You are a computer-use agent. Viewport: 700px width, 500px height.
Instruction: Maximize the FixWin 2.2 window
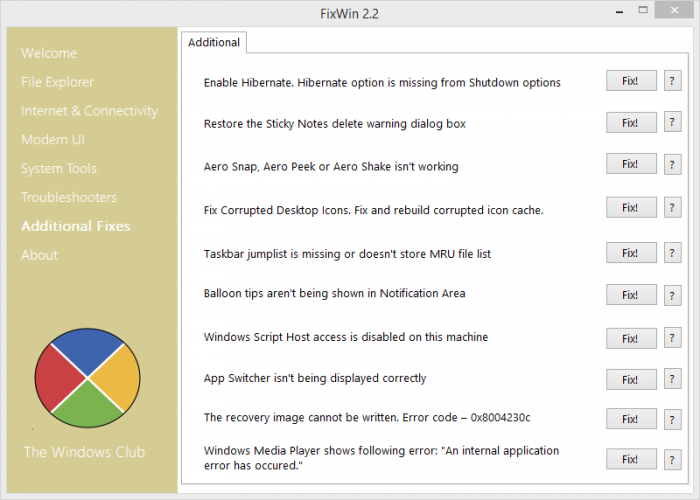coord(643,10)
